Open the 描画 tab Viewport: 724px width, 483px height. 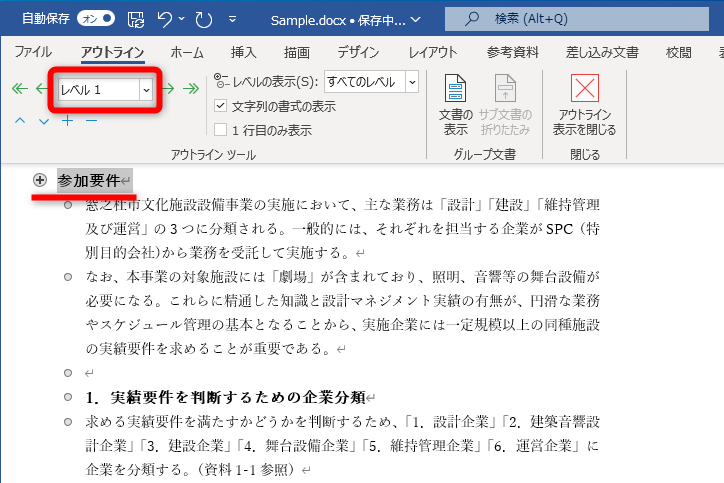[296, 53]
